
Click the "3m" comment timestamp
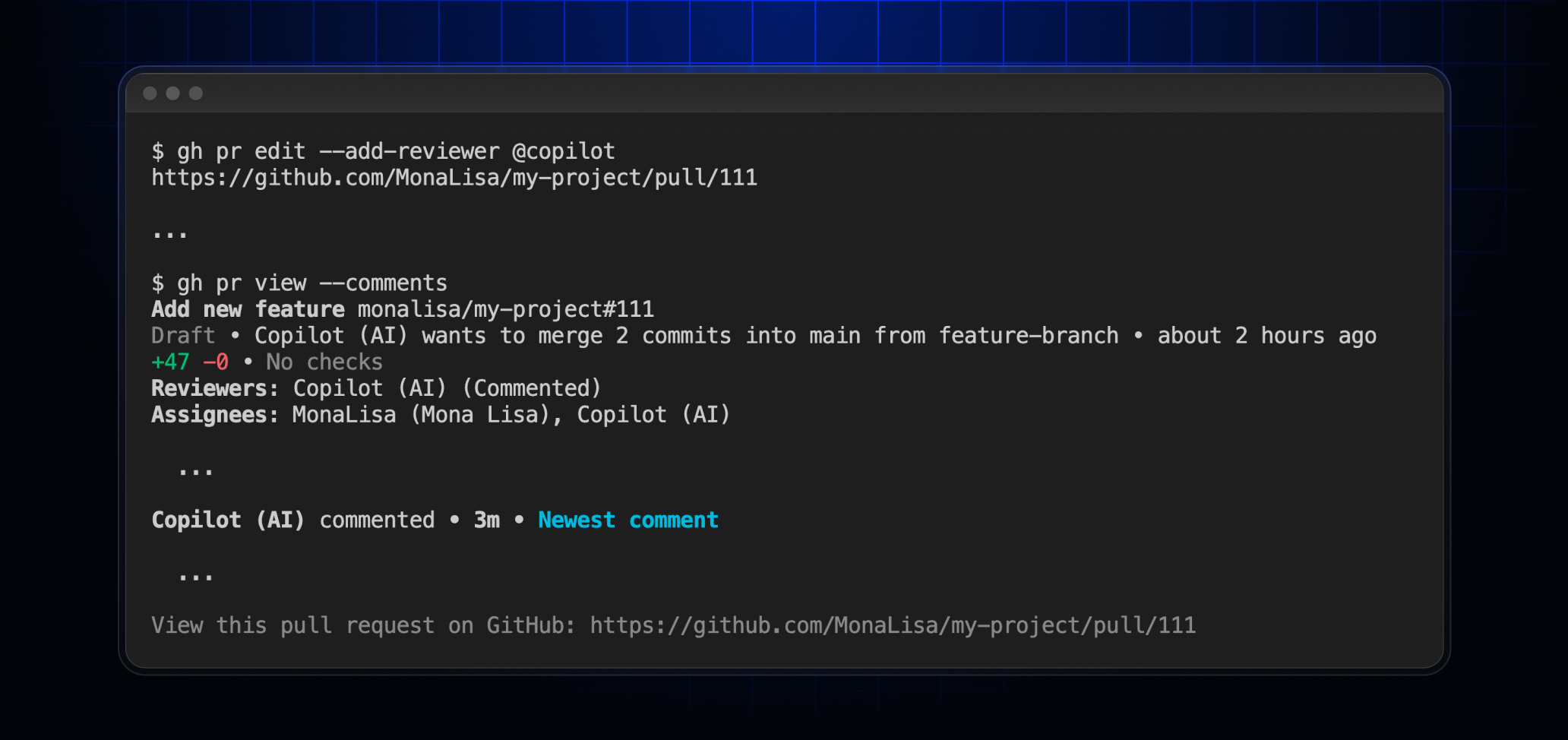pos(487,520)
